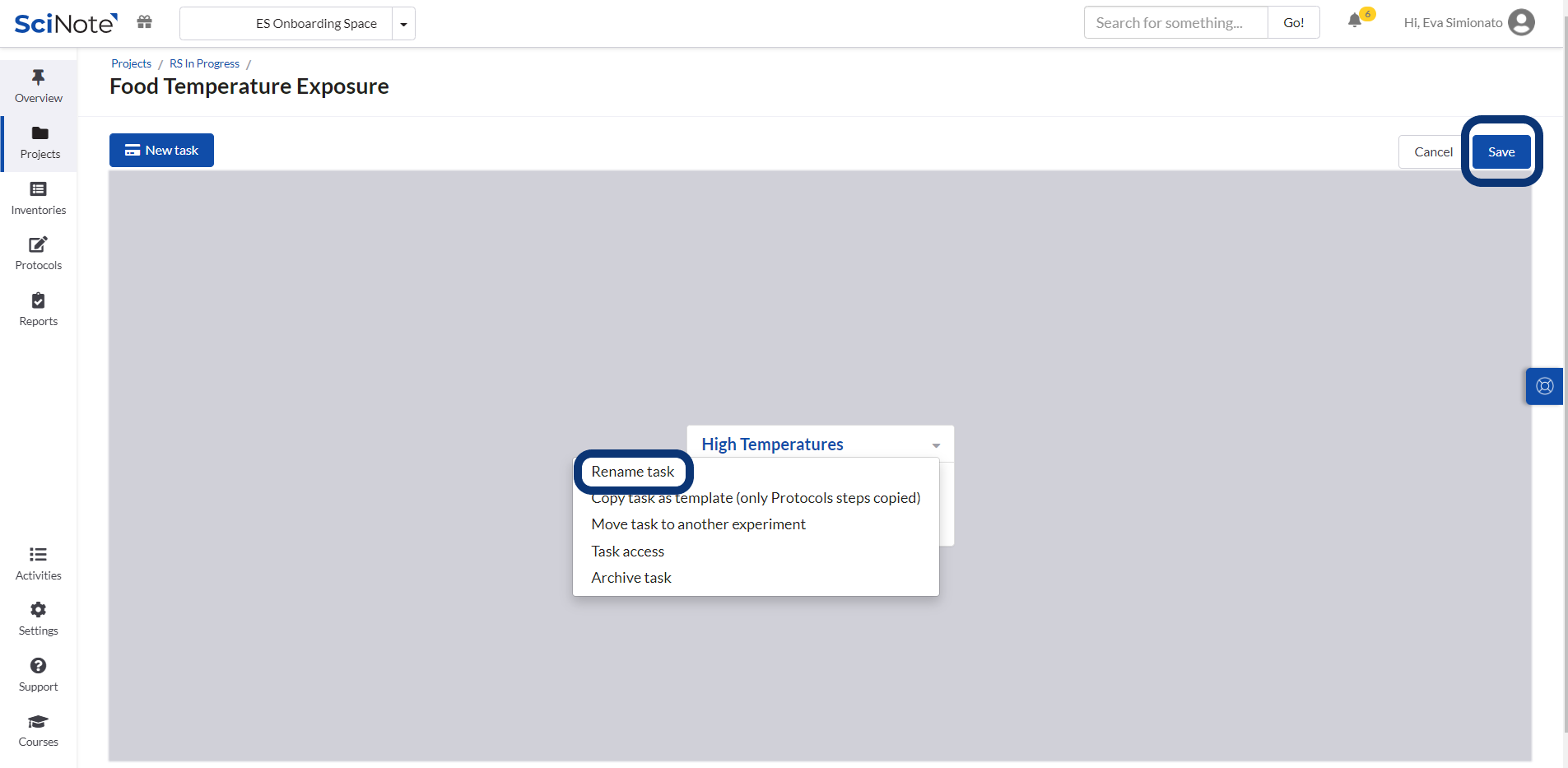The height and width of the screenshot is (768, 1568).
Task: Click the gift box icon
Action: coord(145,22)
